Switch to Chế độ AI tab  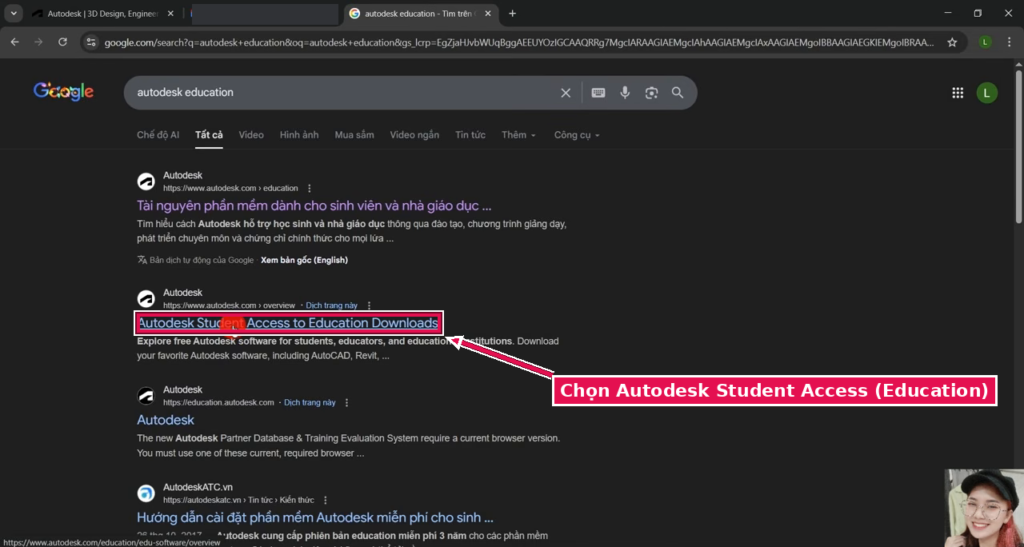(x=157, y=134)
